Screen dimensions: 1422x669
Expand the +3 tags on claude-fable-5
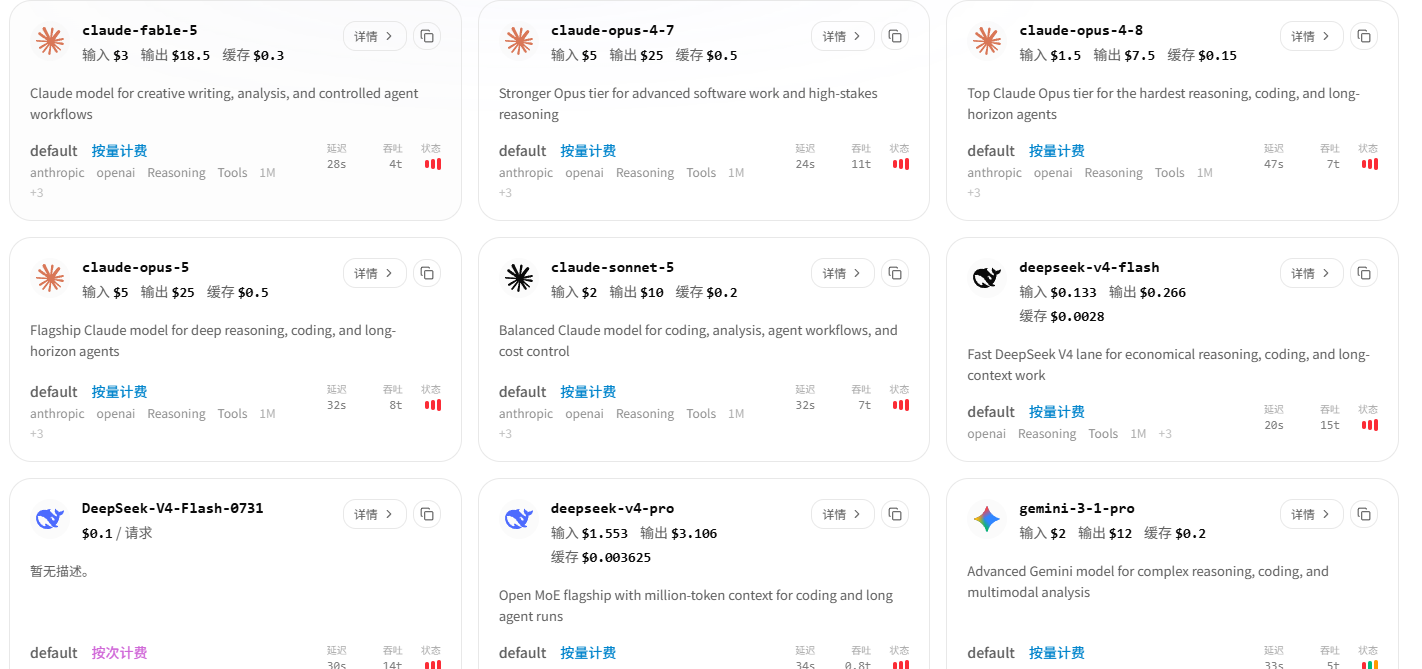[x=37, y=193]
